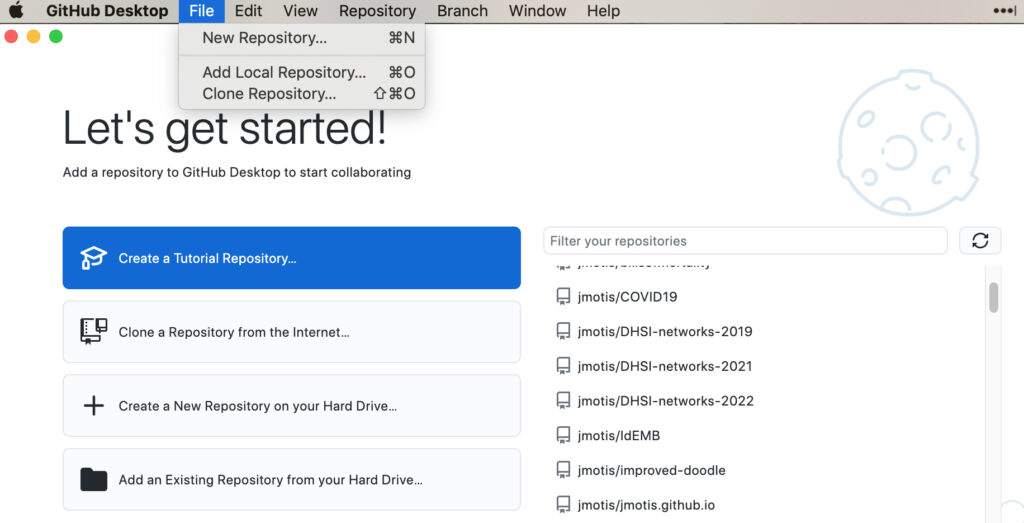Click Add an Existing Repository from your Hard Drive
1024x523 pixels.
tap(291, 479)
